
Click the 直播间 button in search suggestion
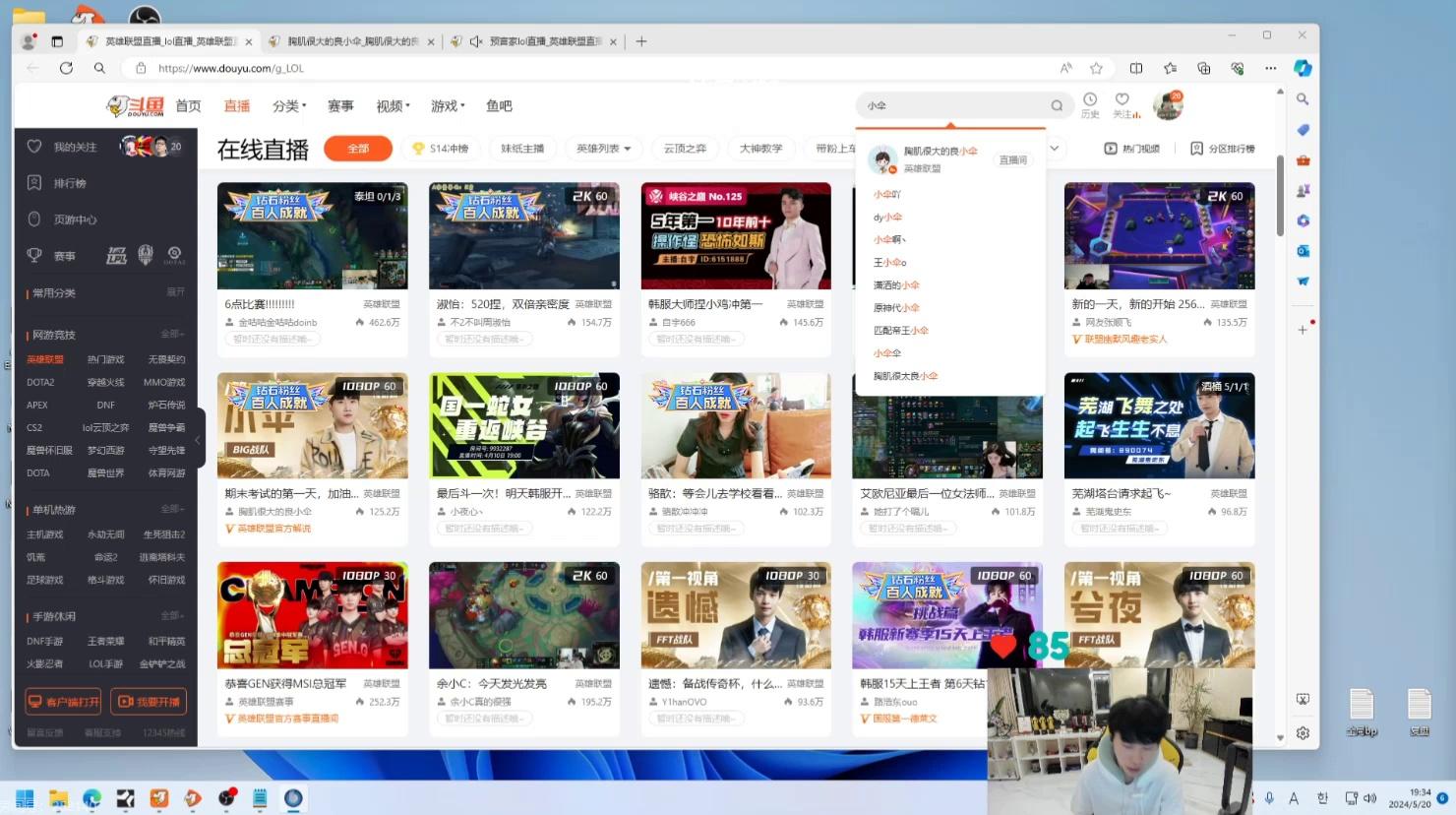(x=1012, y=159)
